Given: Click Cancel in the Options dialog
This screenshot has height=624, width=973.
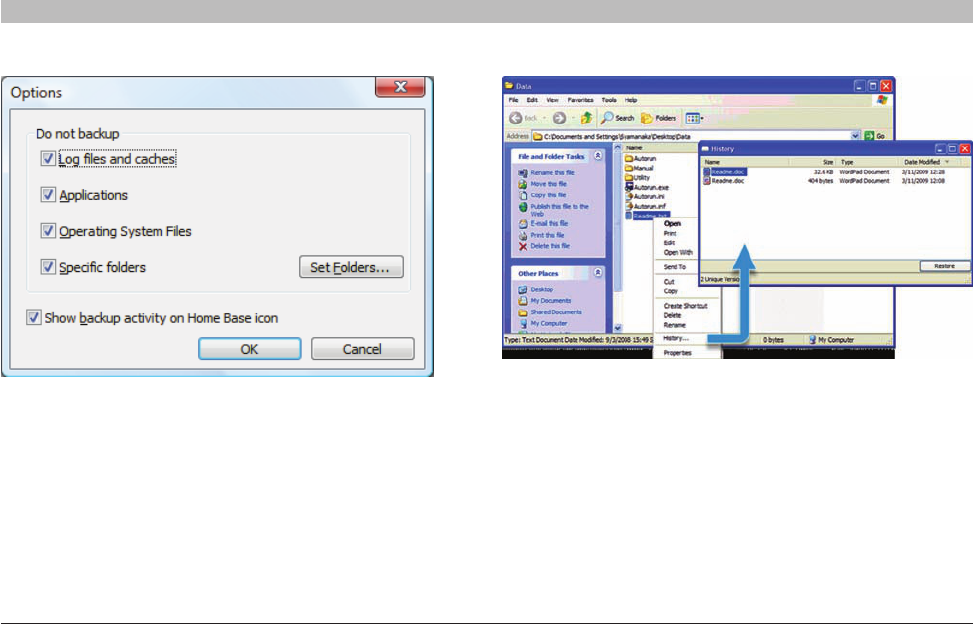Looking at the screenshot, I should tap(362, 349).
